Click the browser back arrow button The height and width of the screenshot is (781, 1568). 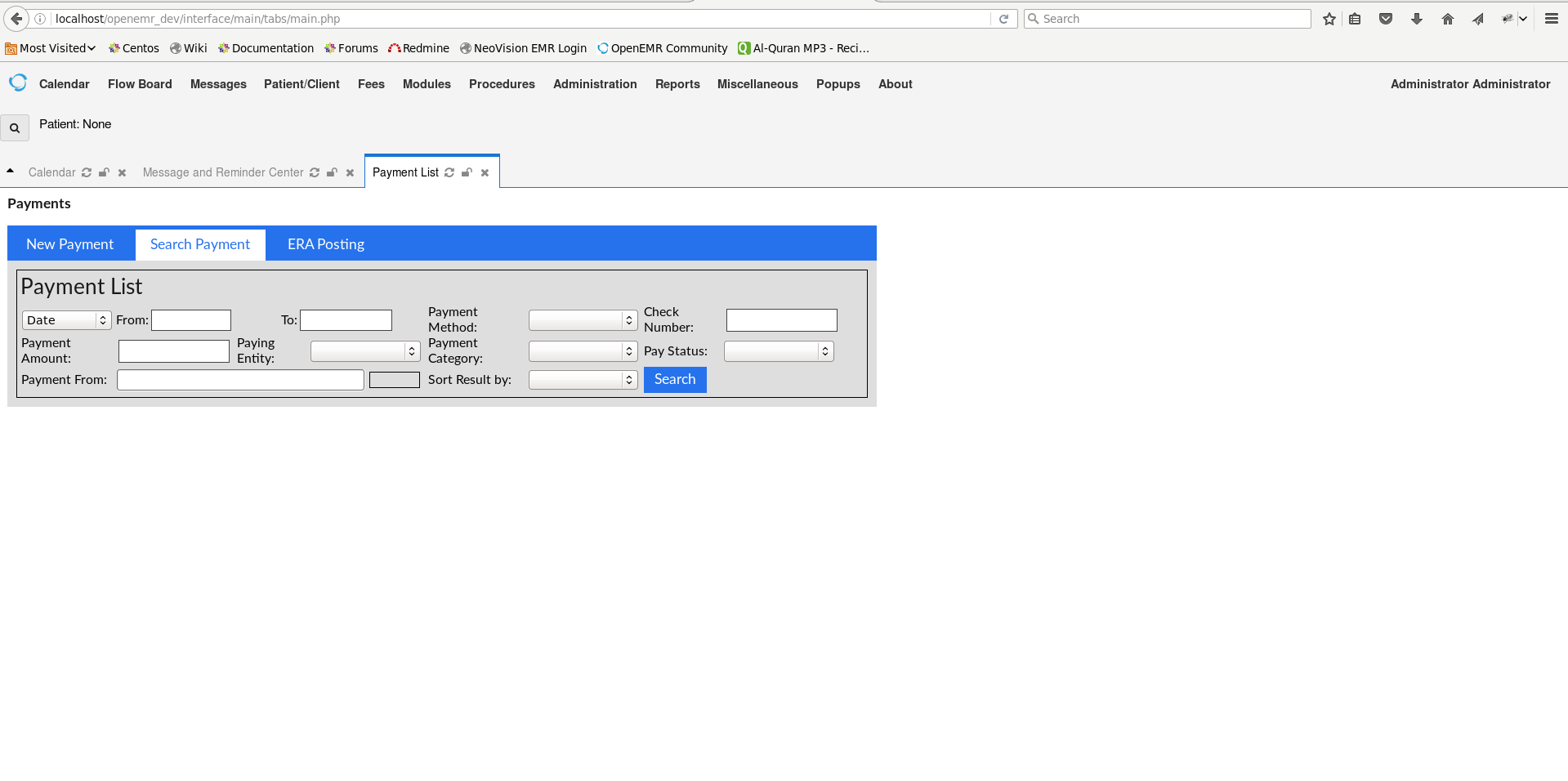[16, 19]
